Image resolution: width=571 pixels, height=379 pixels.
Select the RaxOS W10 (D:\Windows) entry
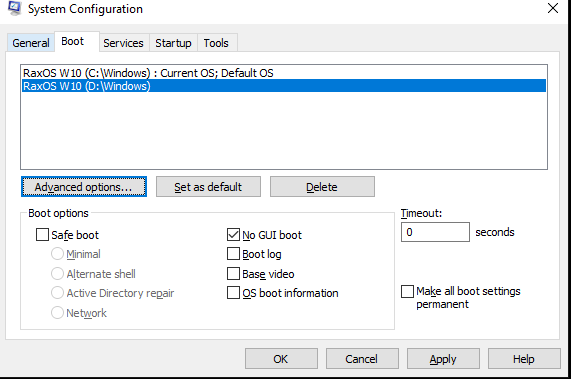coord(284,86)
